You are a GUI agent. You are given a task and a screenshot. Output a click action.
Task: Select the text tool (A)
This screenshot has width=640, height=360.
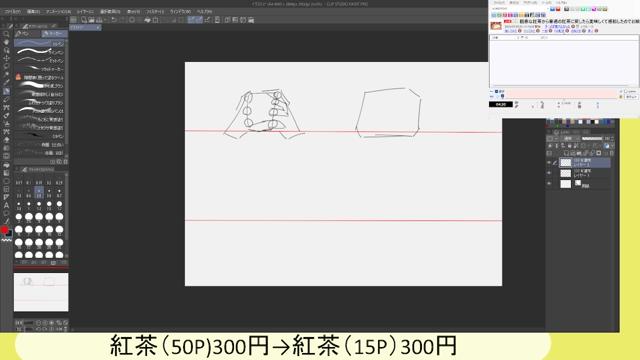click(6, 205)
